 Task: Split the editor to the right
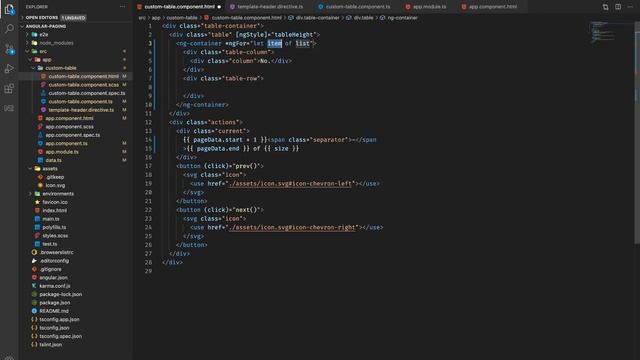[618, 7]
